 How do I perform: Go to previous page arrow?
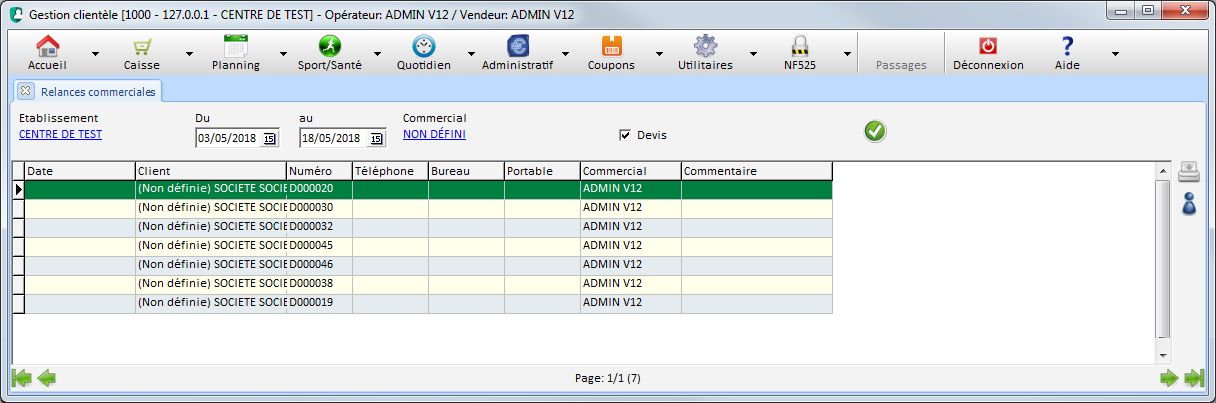pos(46,378)
